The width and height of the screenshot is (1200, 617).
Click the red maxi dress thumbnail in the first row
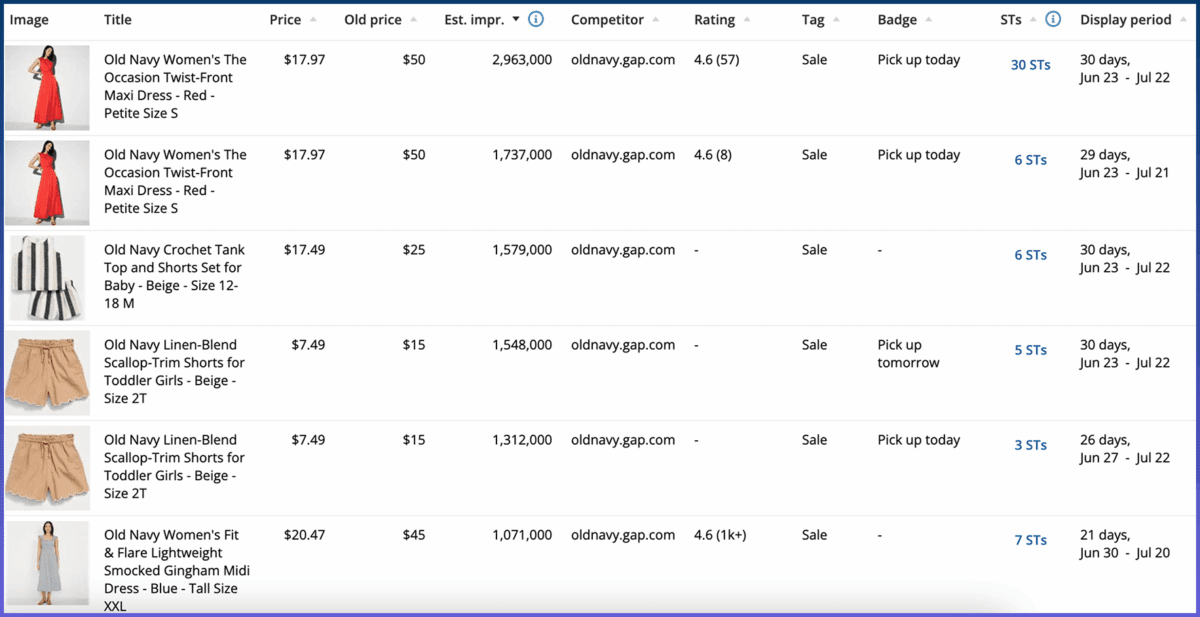point(47,88)
